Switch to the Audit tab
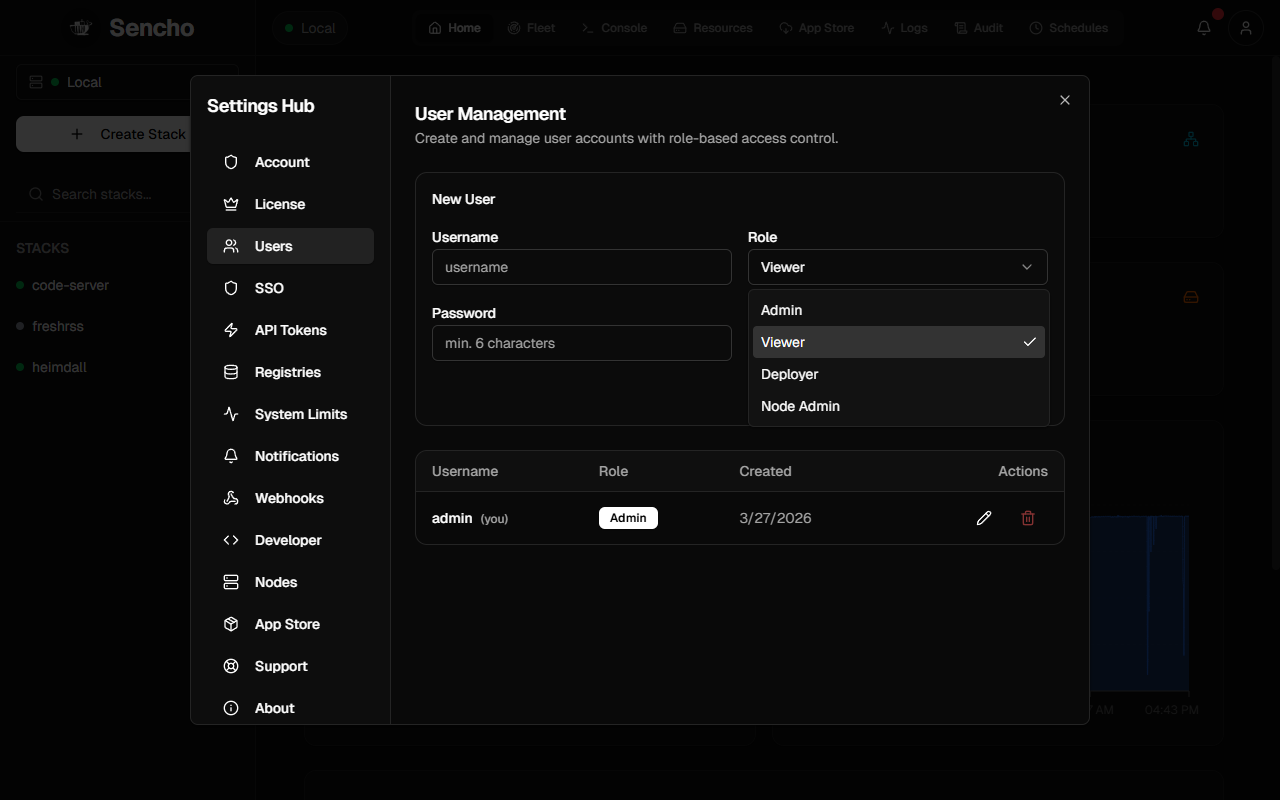1280x800 pixels. (x=979, y=28)
